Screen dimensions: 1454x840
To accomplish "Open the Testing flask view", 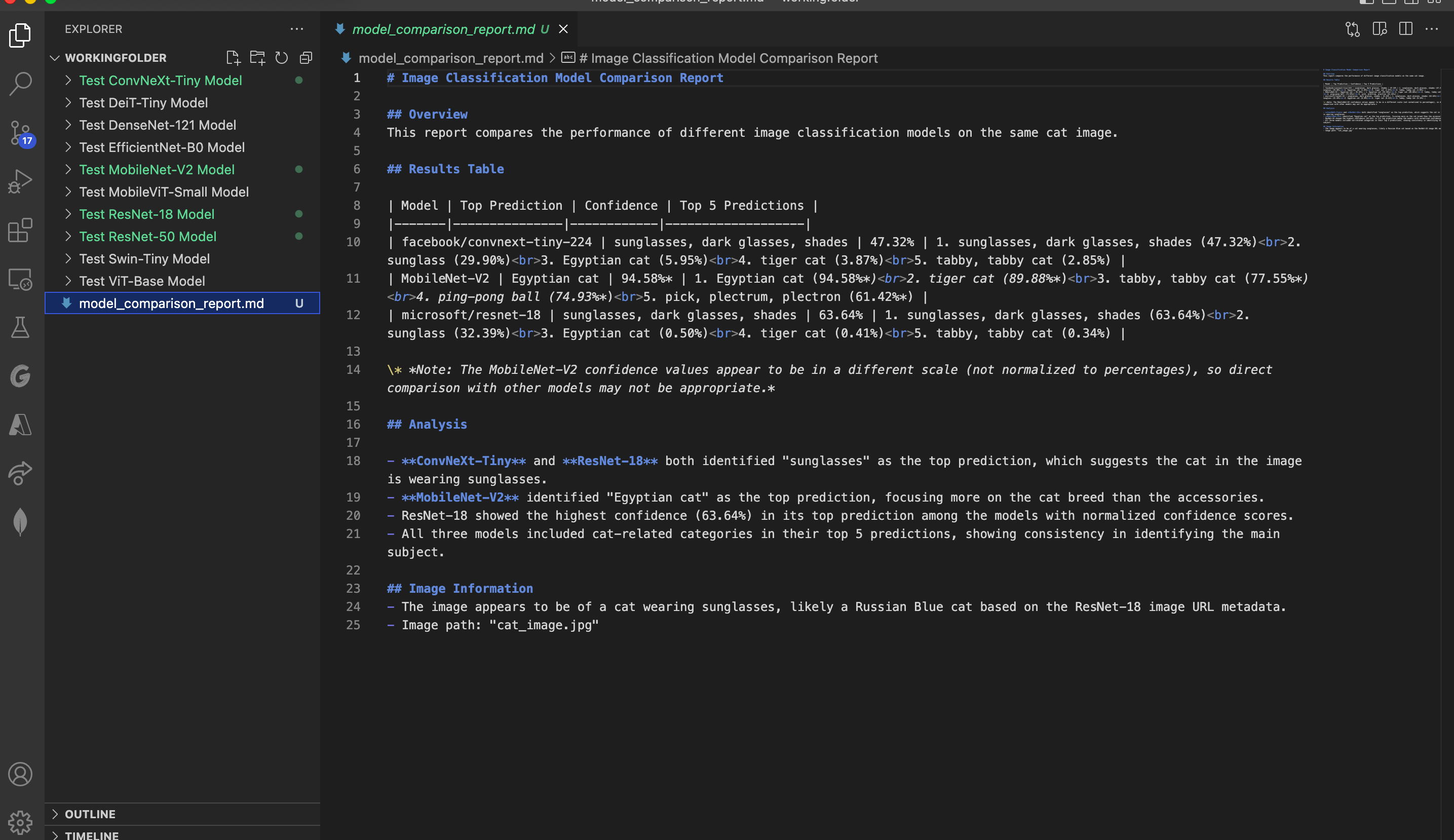I will (x=21, y=327).
